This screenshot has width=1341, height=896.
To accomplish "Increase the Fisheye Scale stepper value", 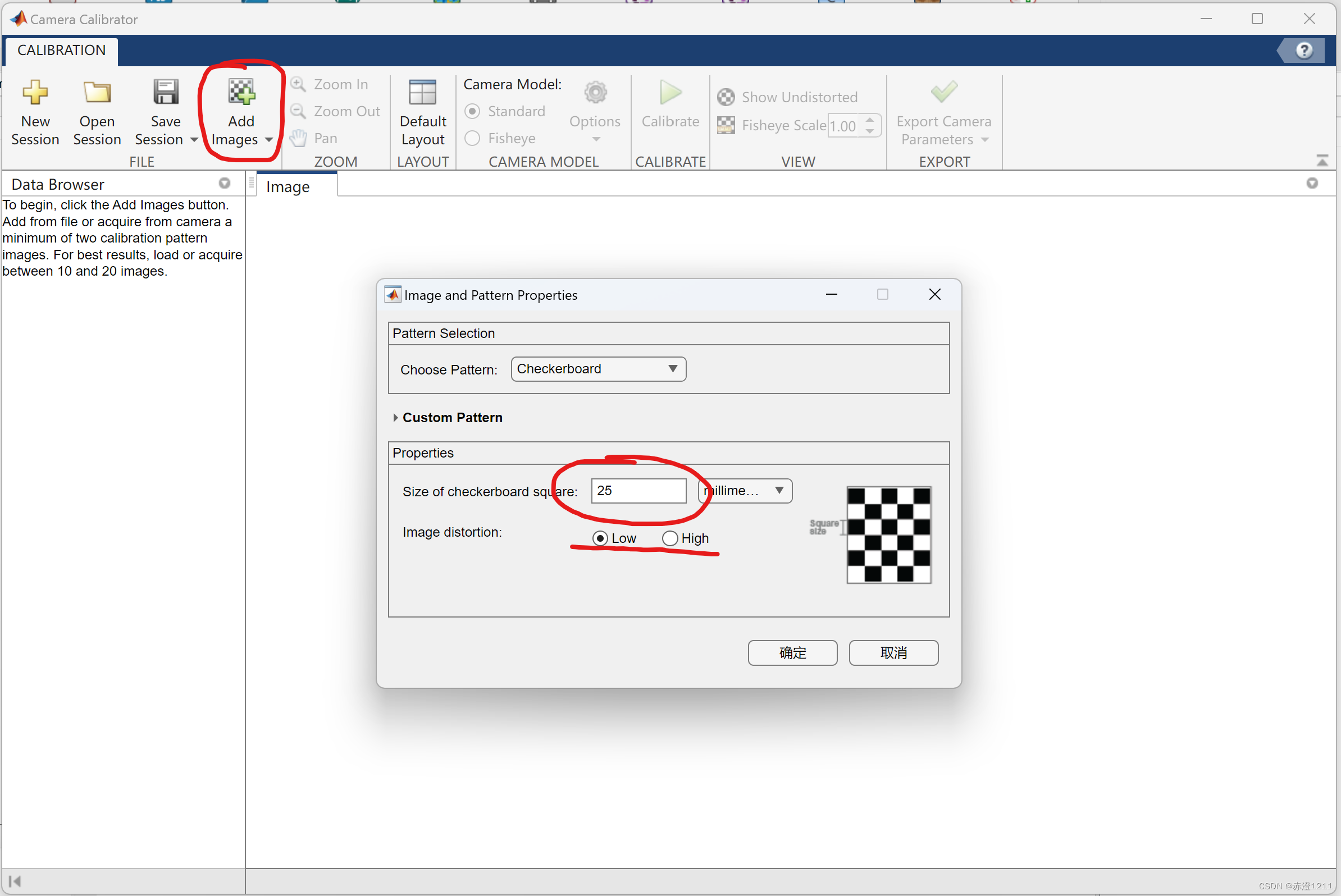I will pyautogui.click(x=869, y=120).
